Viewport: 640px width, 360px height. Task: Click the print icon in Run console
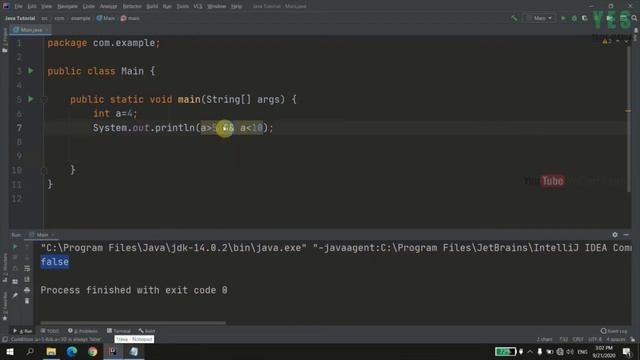(27, 290)
